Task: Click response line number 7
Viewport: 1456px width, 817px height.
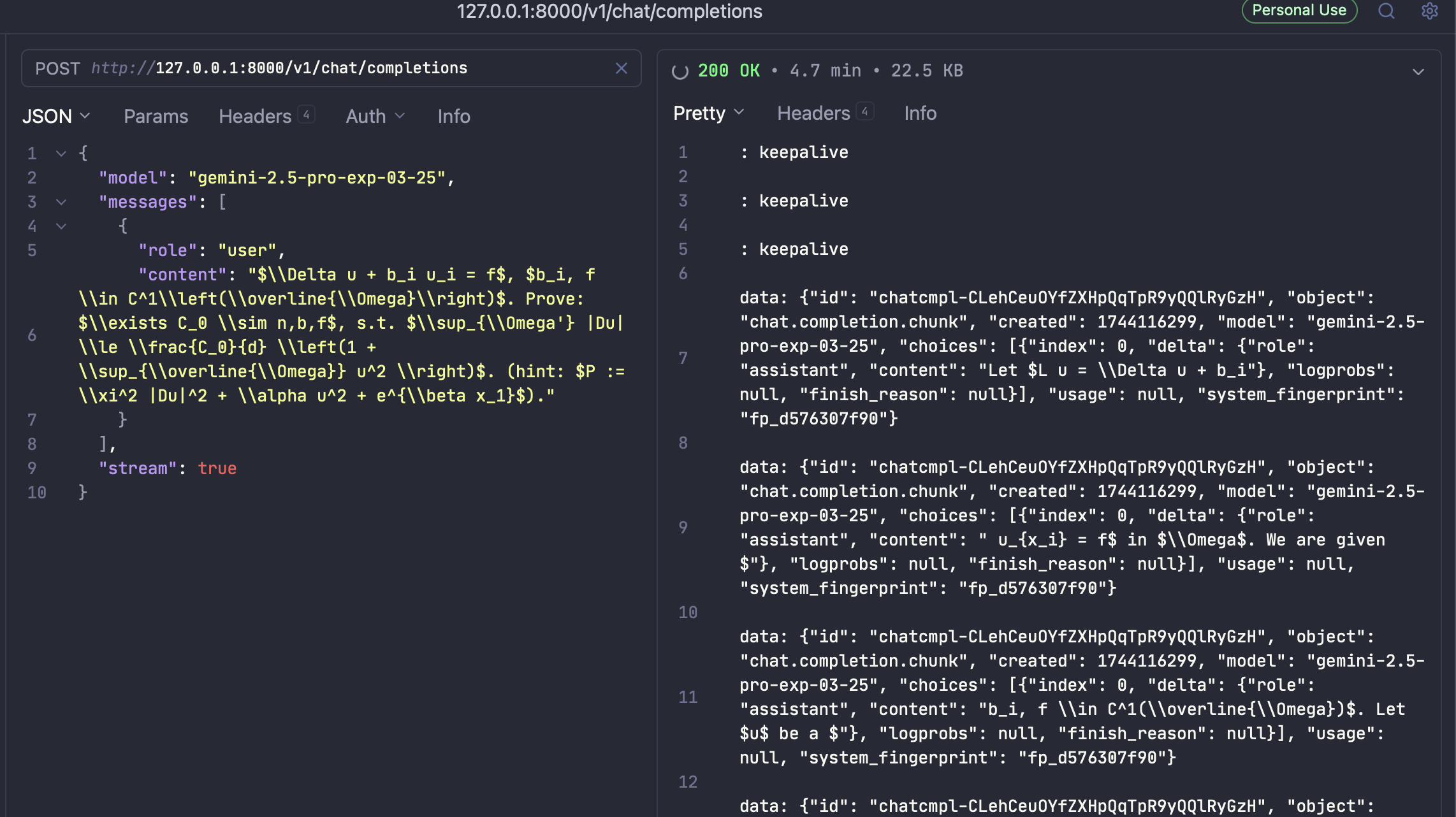Action: tap(683, 358)
